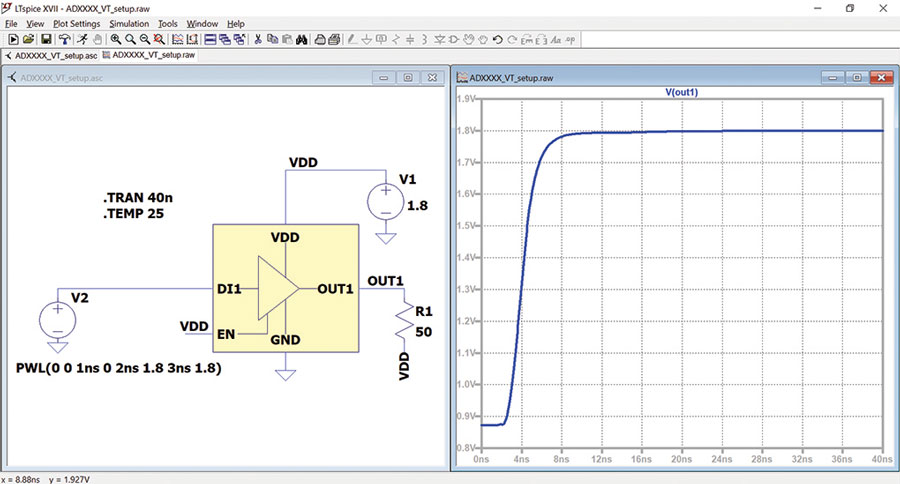
Task: Maximize the schematic ADXXXX_VT_setup.asc subwindow
Action: (408, 78)
